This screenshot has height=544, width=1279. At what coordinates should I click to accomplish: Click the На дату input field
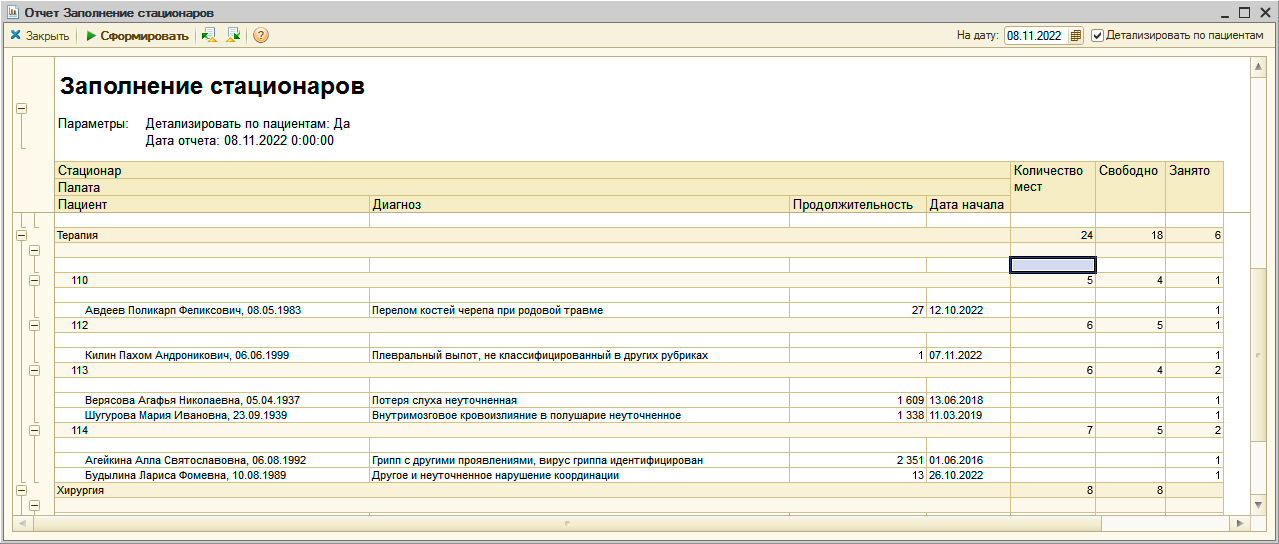[x=1036, y=36]
